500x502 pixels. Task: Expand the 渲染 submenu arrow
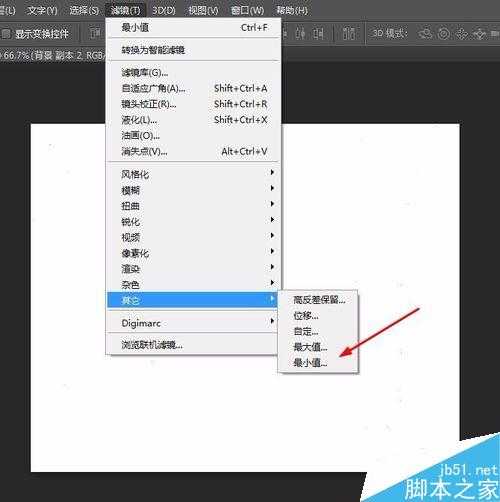(272, 267)
